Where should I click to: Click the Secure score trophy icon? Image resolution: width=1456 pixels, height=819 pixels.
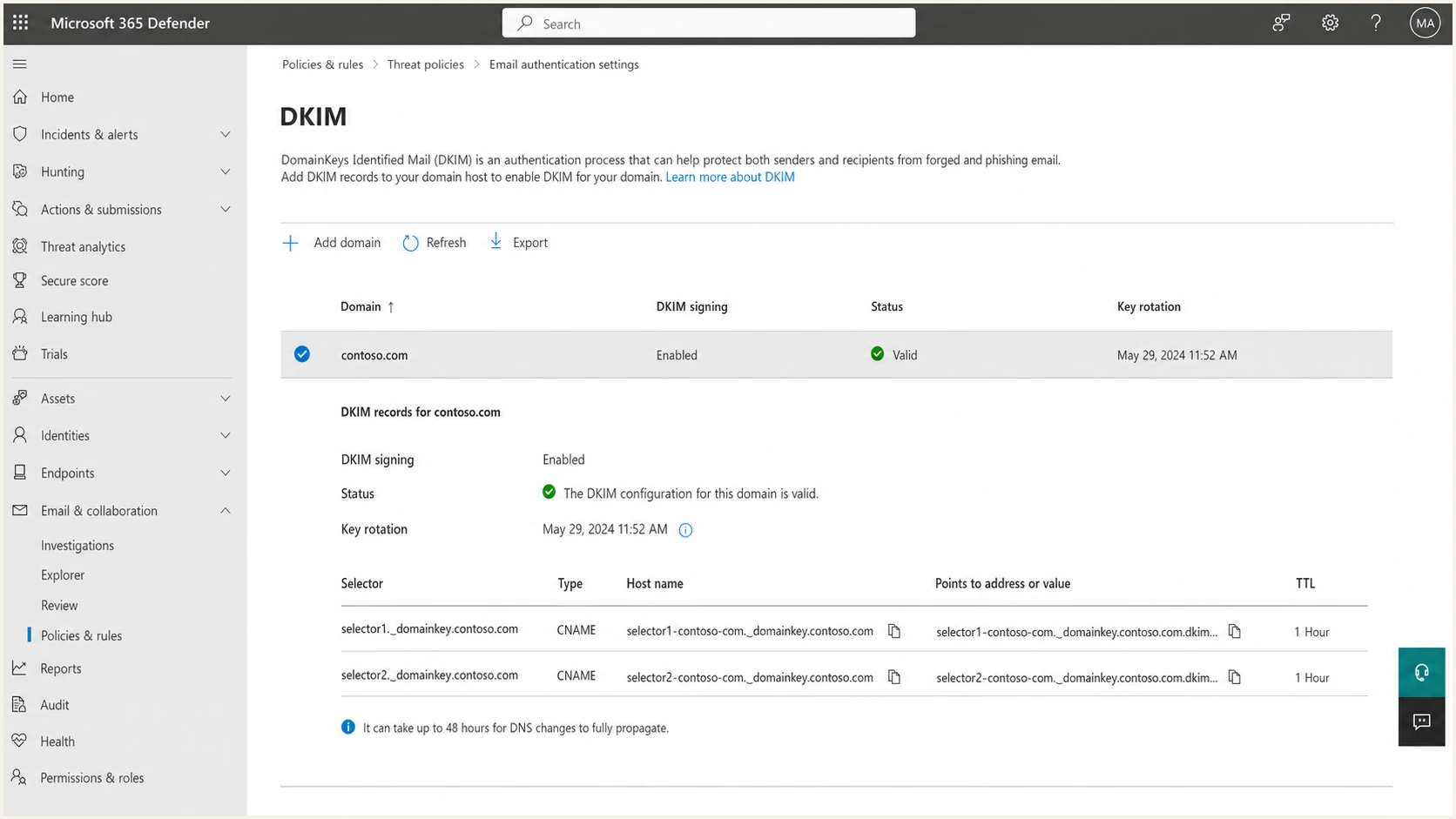(x=20, y=280)
